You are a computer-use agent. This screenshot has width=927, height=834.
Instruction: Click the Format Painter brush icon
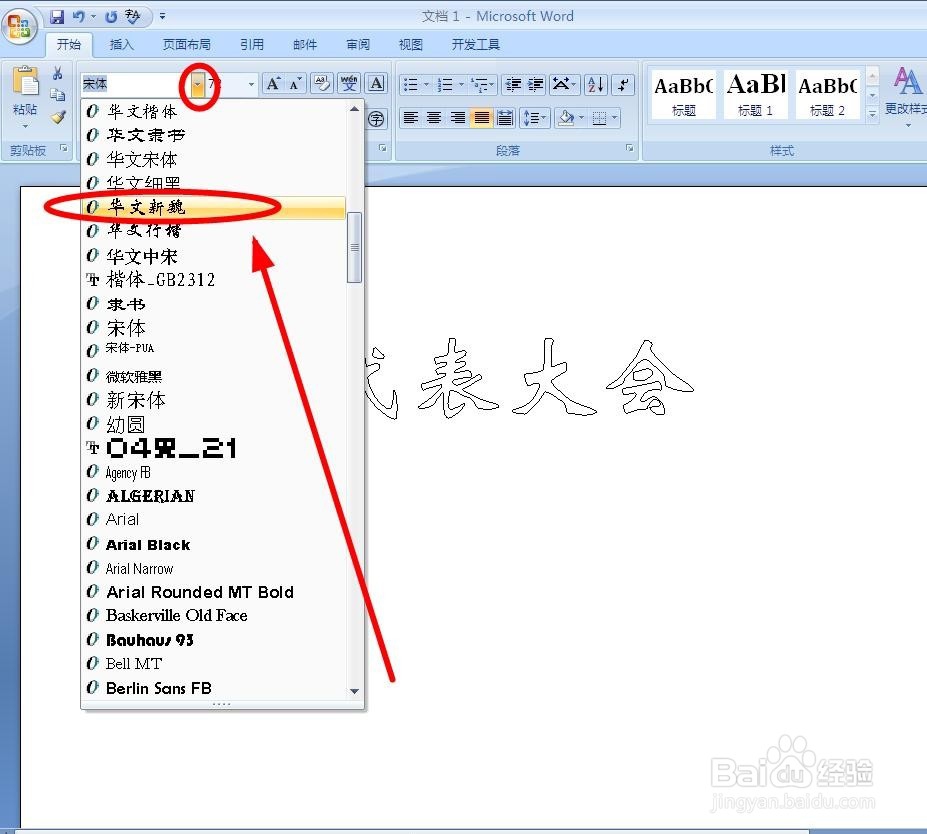pos(57,114)
